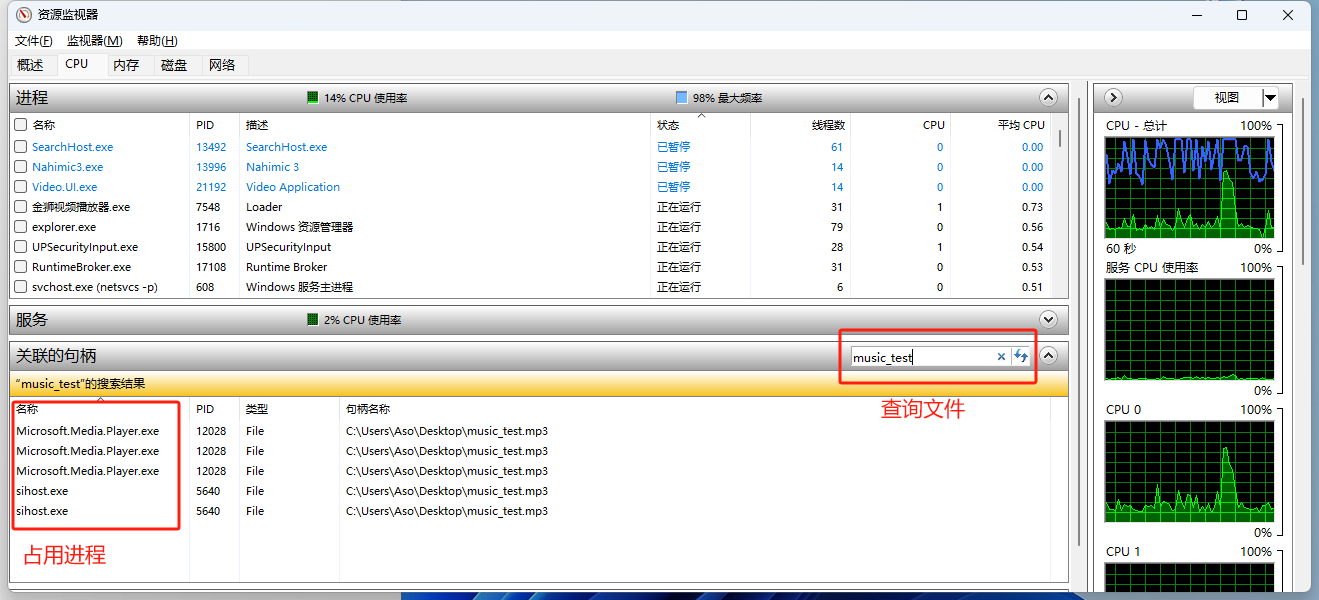
Task: Toggle the select-all checkbox beside 名称 header
Action: (20, 125)
